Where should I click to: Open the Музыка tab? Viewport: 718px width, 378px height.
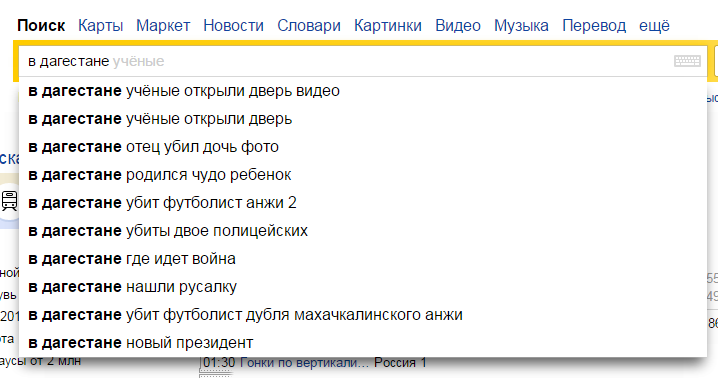(x=521, y=26)
